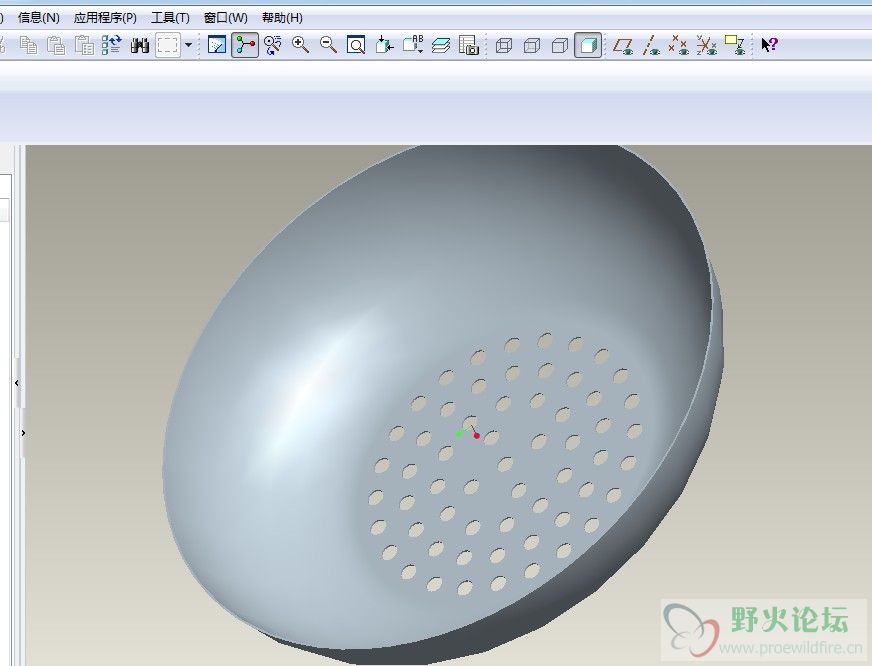Screen dimensions: 872x666
Task: Click the spin center marker on model
Action: pyautogui.click(x=469, y=431)
